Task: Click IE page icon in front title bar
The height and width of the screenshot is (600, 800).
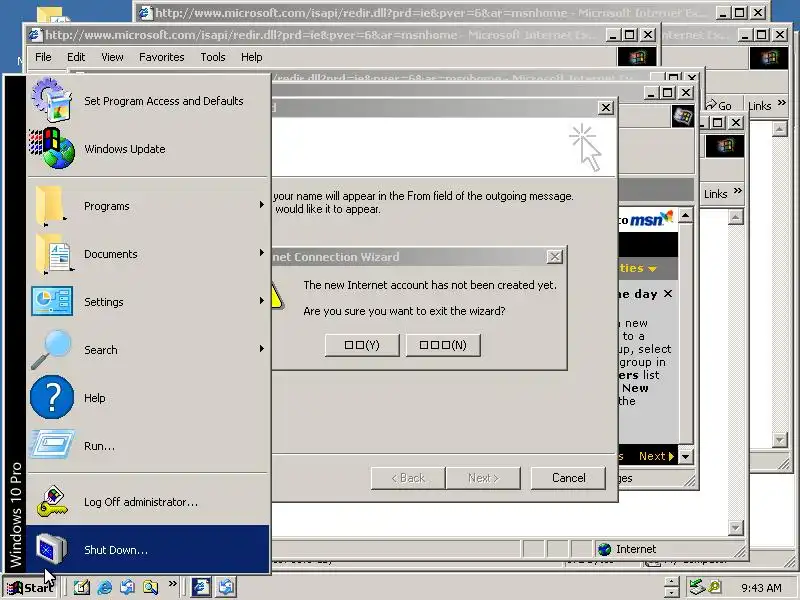Action: 35,35
